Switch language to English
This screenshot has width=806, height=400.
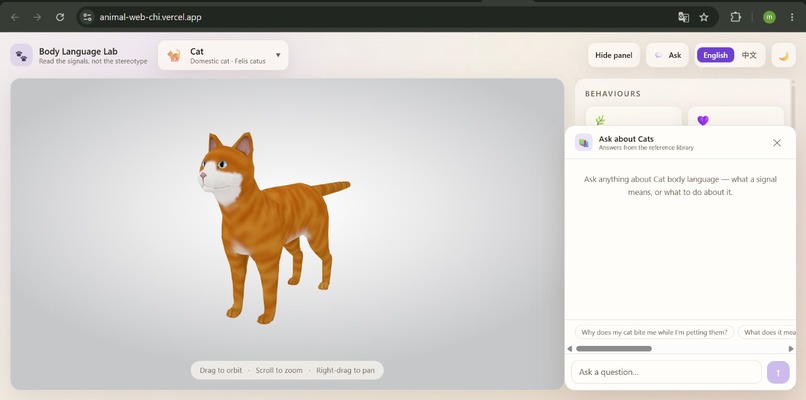click(715, 55)
